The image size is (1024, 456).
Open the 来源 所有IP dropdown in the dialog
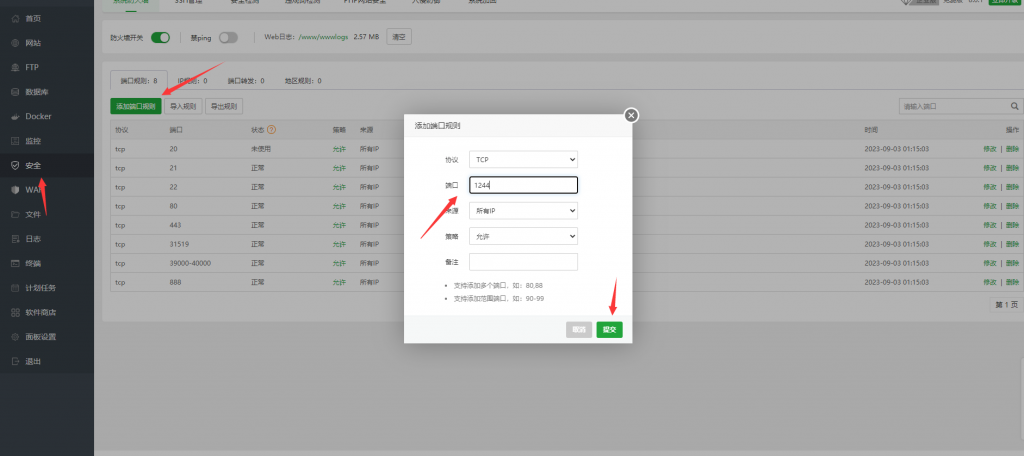point(523,211)
